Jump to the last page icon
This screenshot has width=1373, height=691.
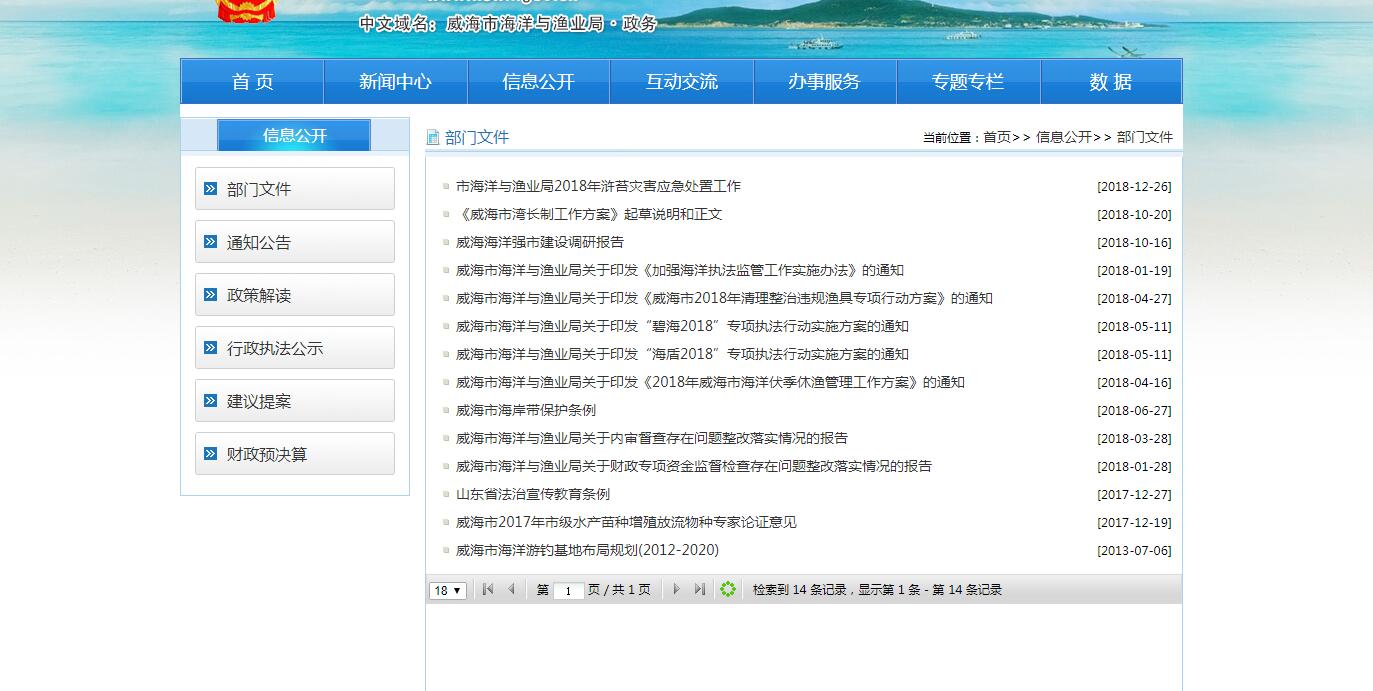(x=699, y=590)
